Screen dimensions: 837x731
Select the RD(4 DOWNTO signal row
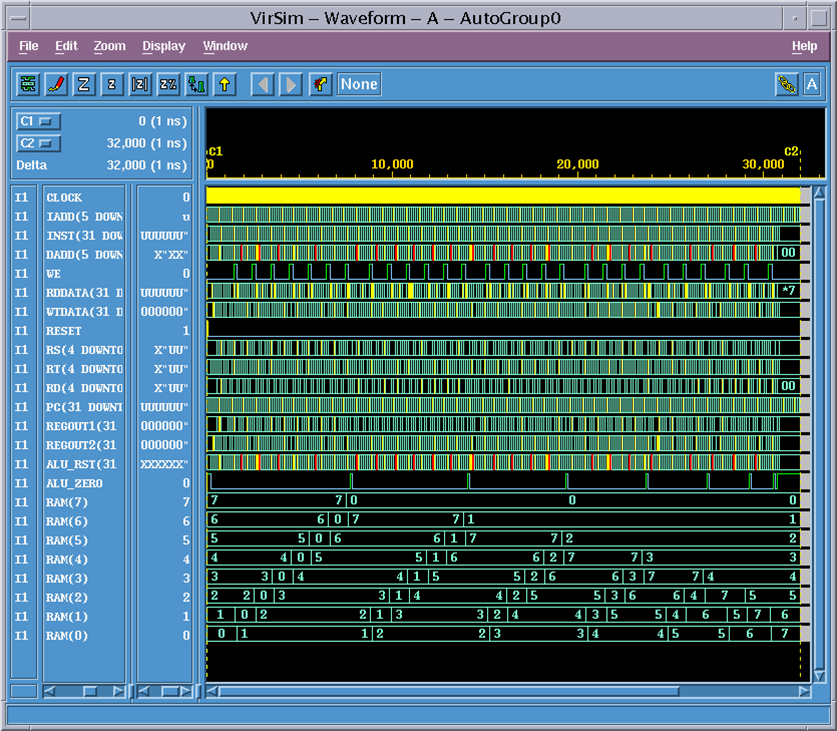pos(84,388)
